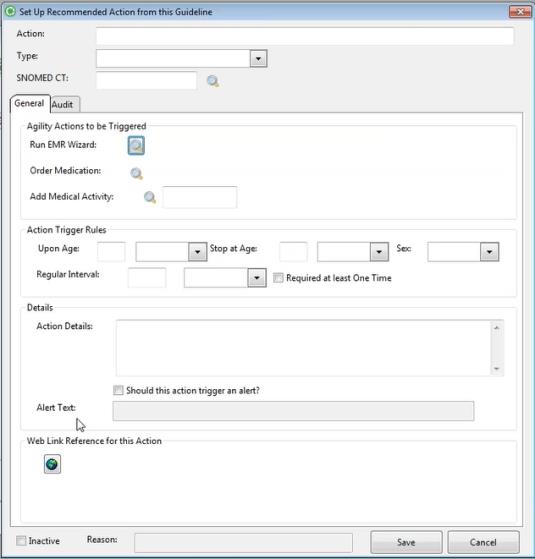The height and width of the screenshot is (559, 535).
Task: Open the SNOMED CT search lookup icon
Action: (x=213, y=81)
